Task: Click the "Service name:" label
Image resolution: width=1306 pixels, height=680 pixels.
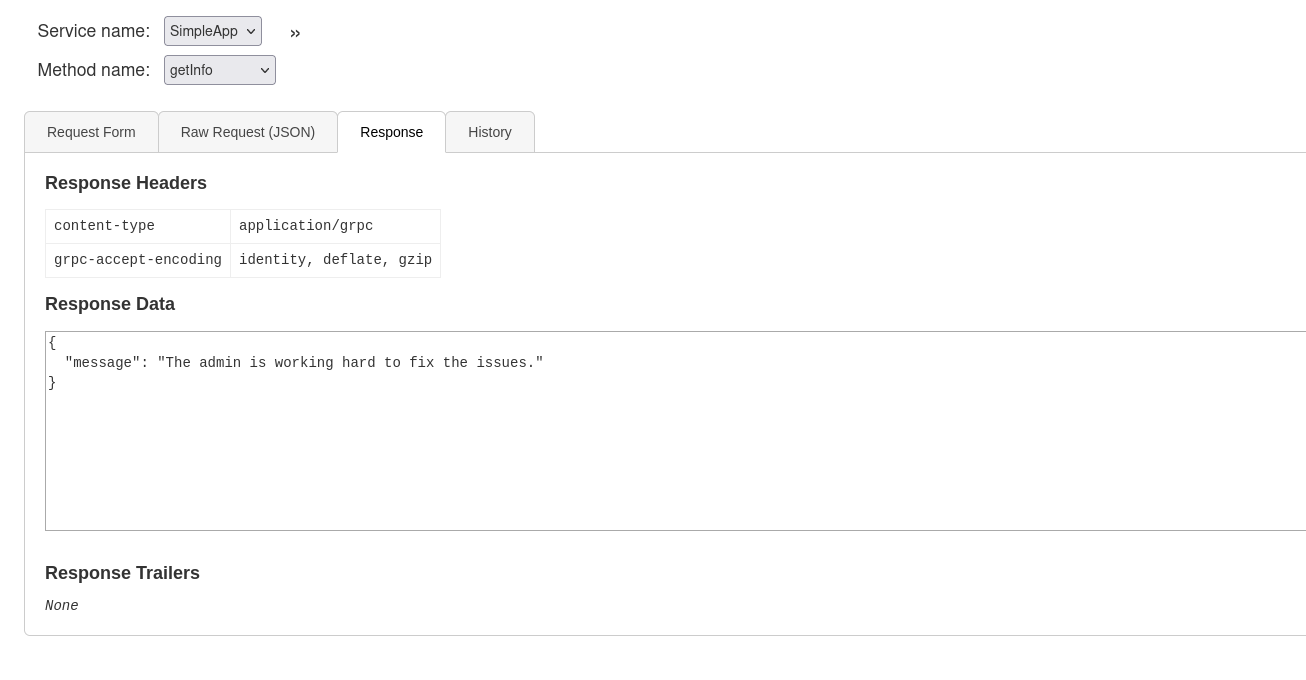Action: tap(94, 31)
